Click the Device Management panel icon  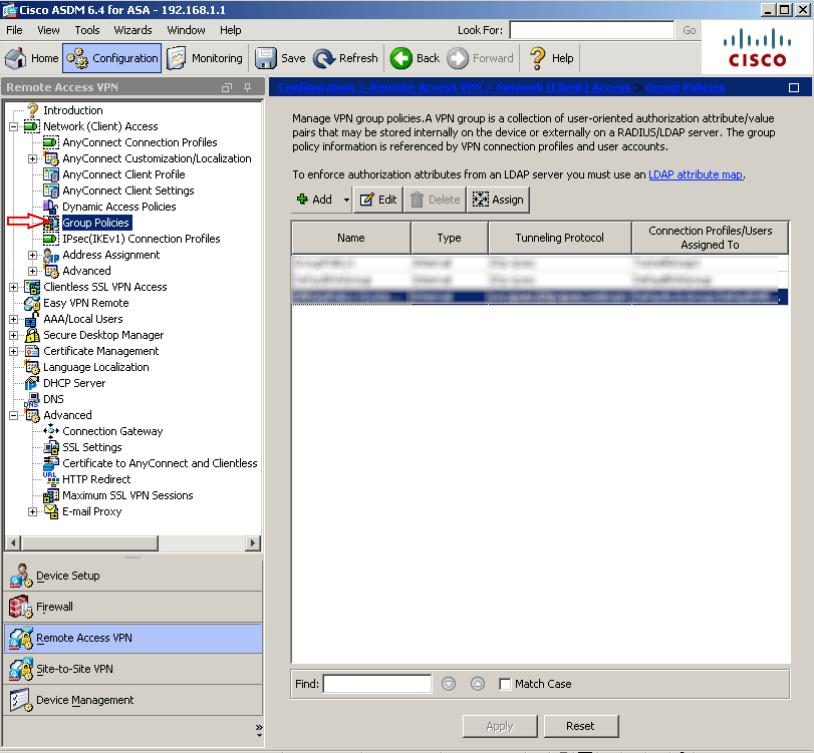click(x=21, y=700)
